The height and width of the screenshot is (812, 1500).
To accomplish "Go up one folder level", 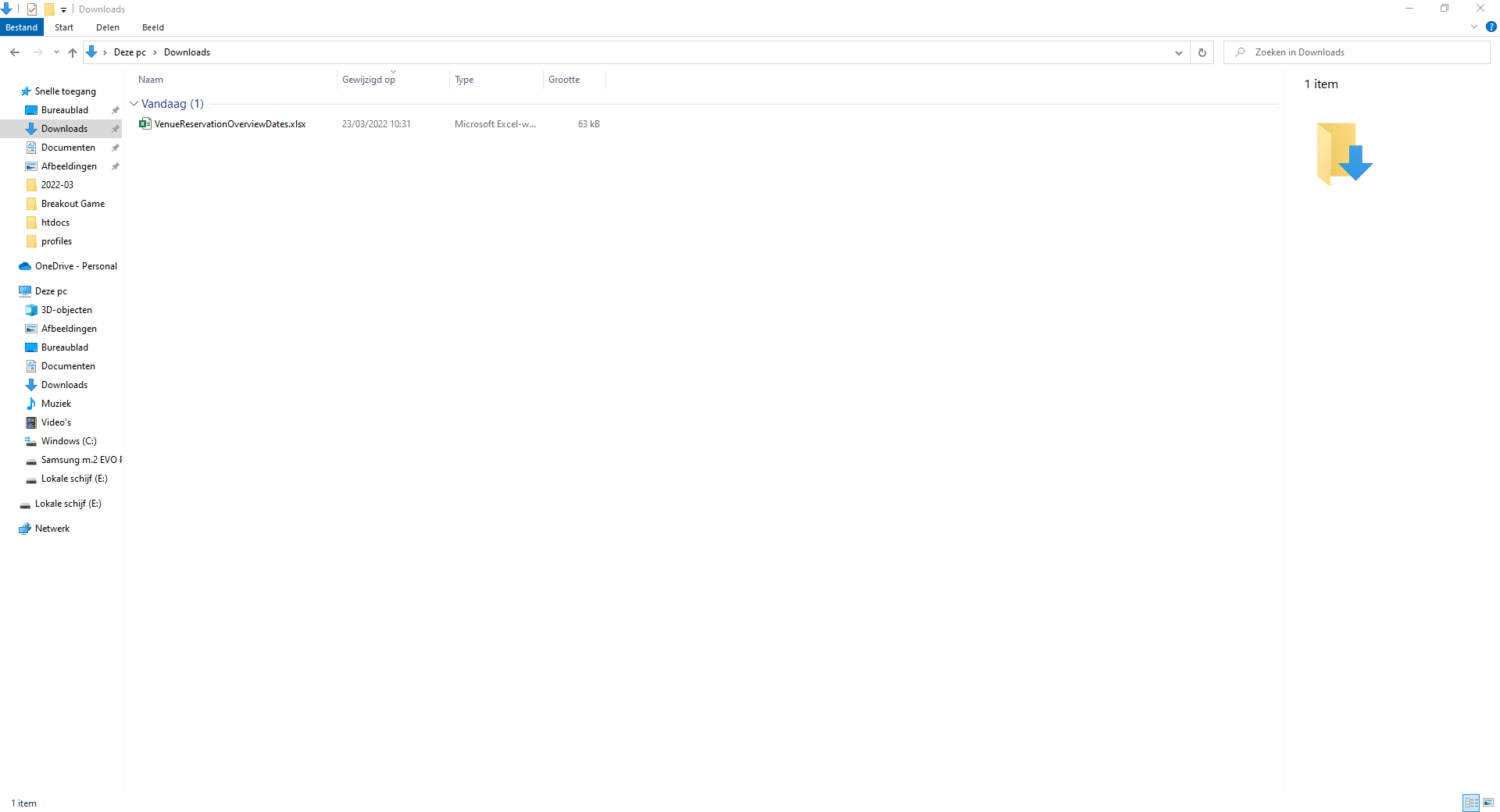I will pos(73,52).
